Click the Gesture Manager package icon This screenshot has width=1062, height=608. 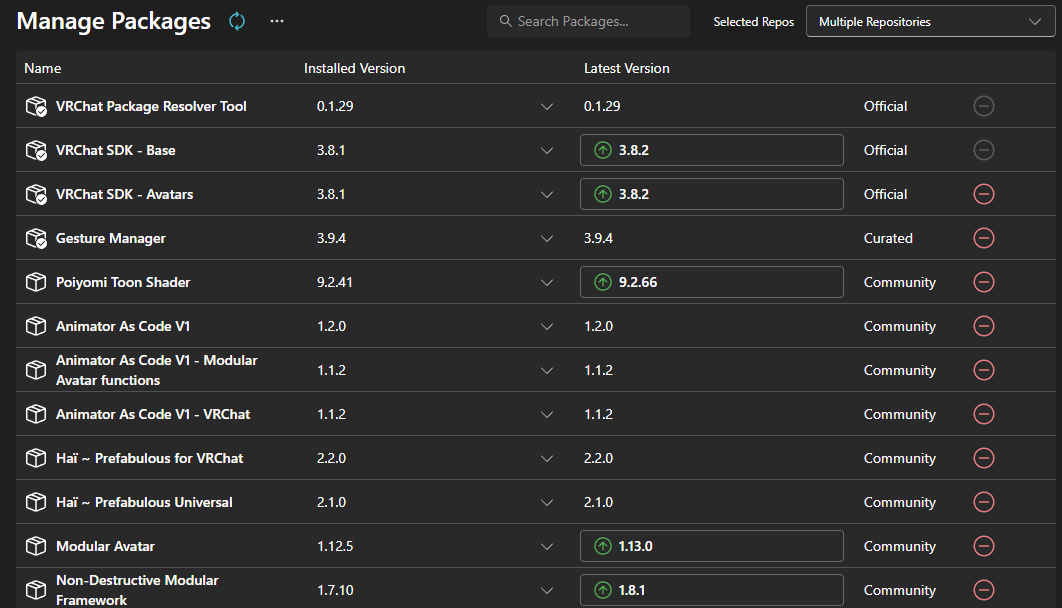(x=36, y=238)
